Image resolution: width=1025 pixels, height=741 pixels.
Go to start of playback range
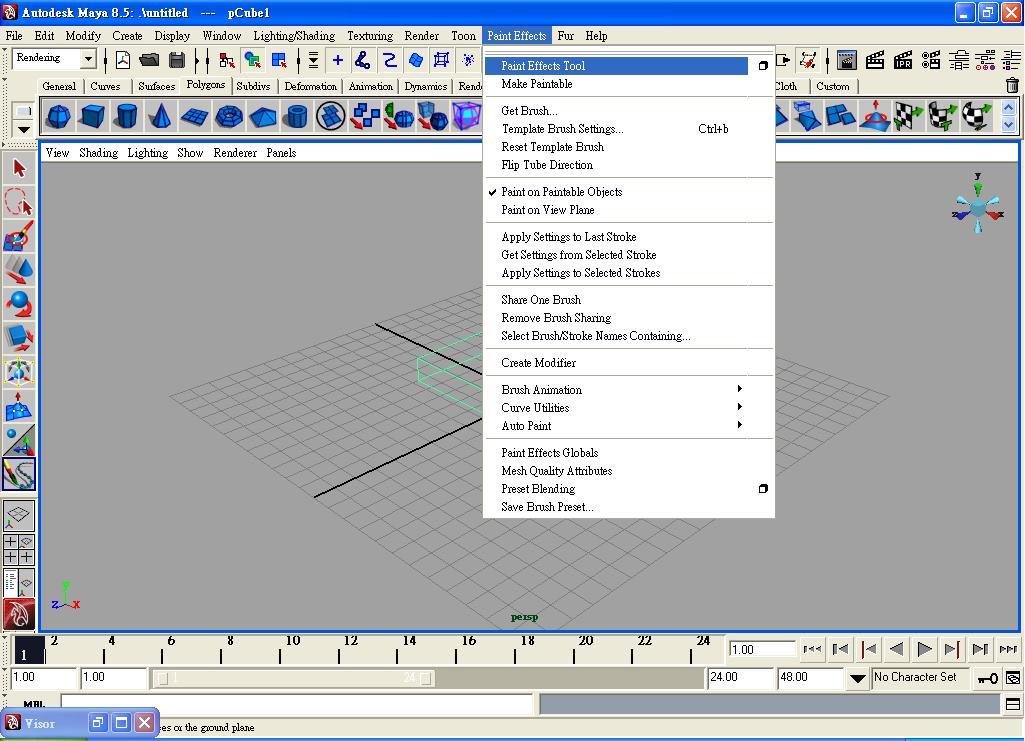pos(812,649)
